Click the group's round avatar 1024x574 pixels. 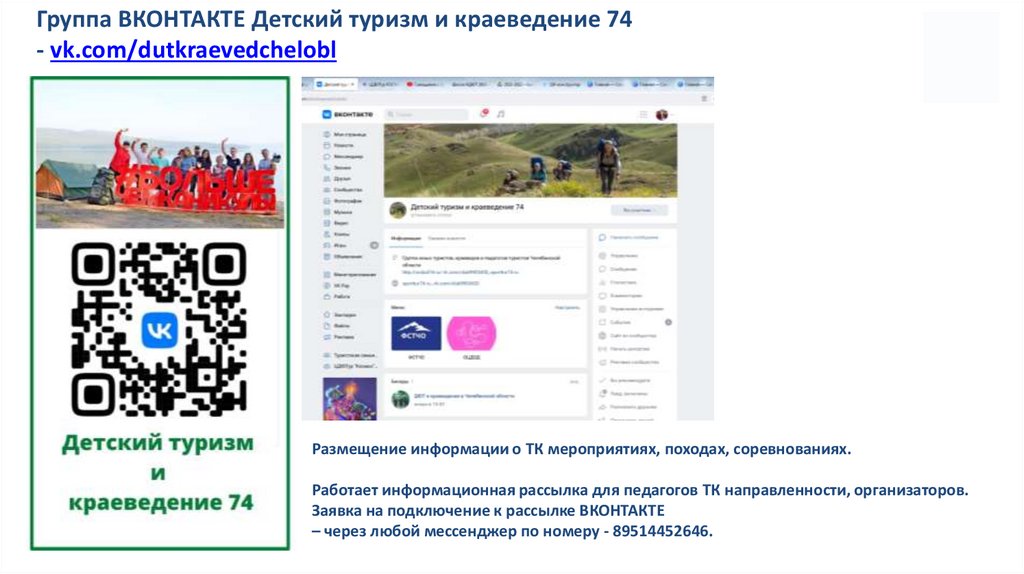398,210
